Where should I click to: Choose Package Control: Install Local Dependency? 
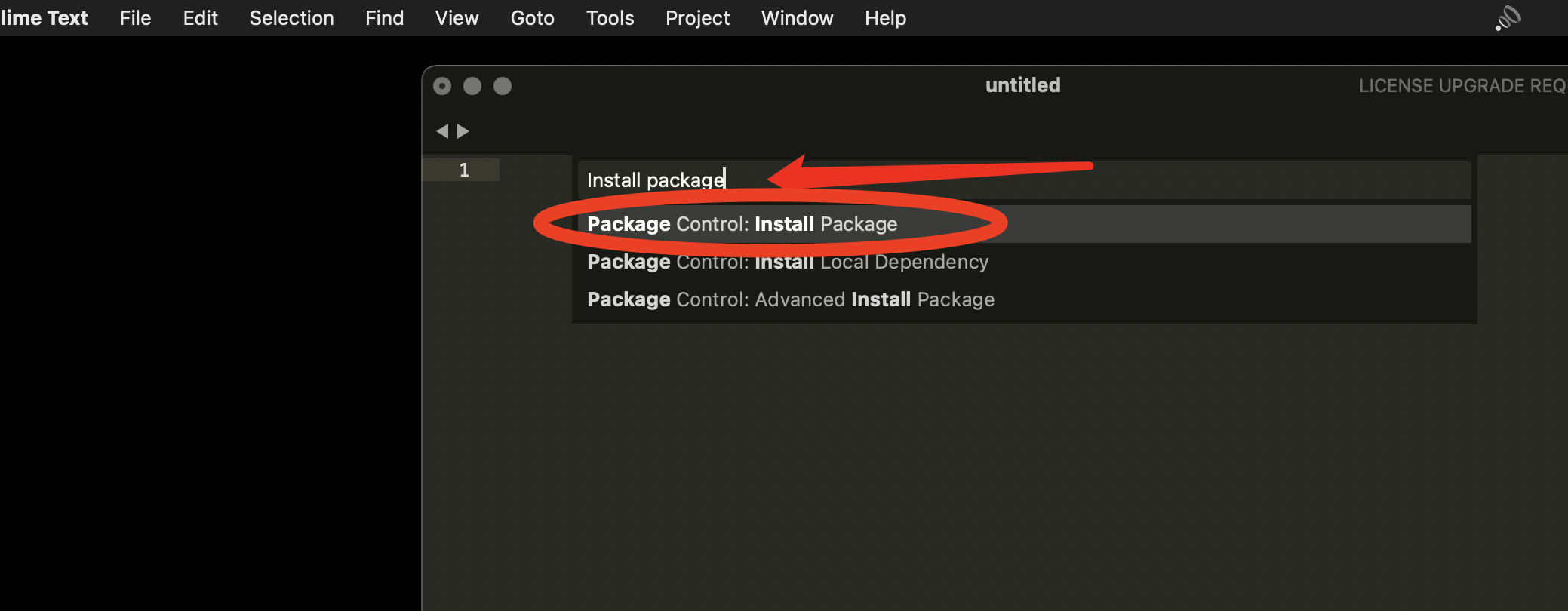[1025, 262]
